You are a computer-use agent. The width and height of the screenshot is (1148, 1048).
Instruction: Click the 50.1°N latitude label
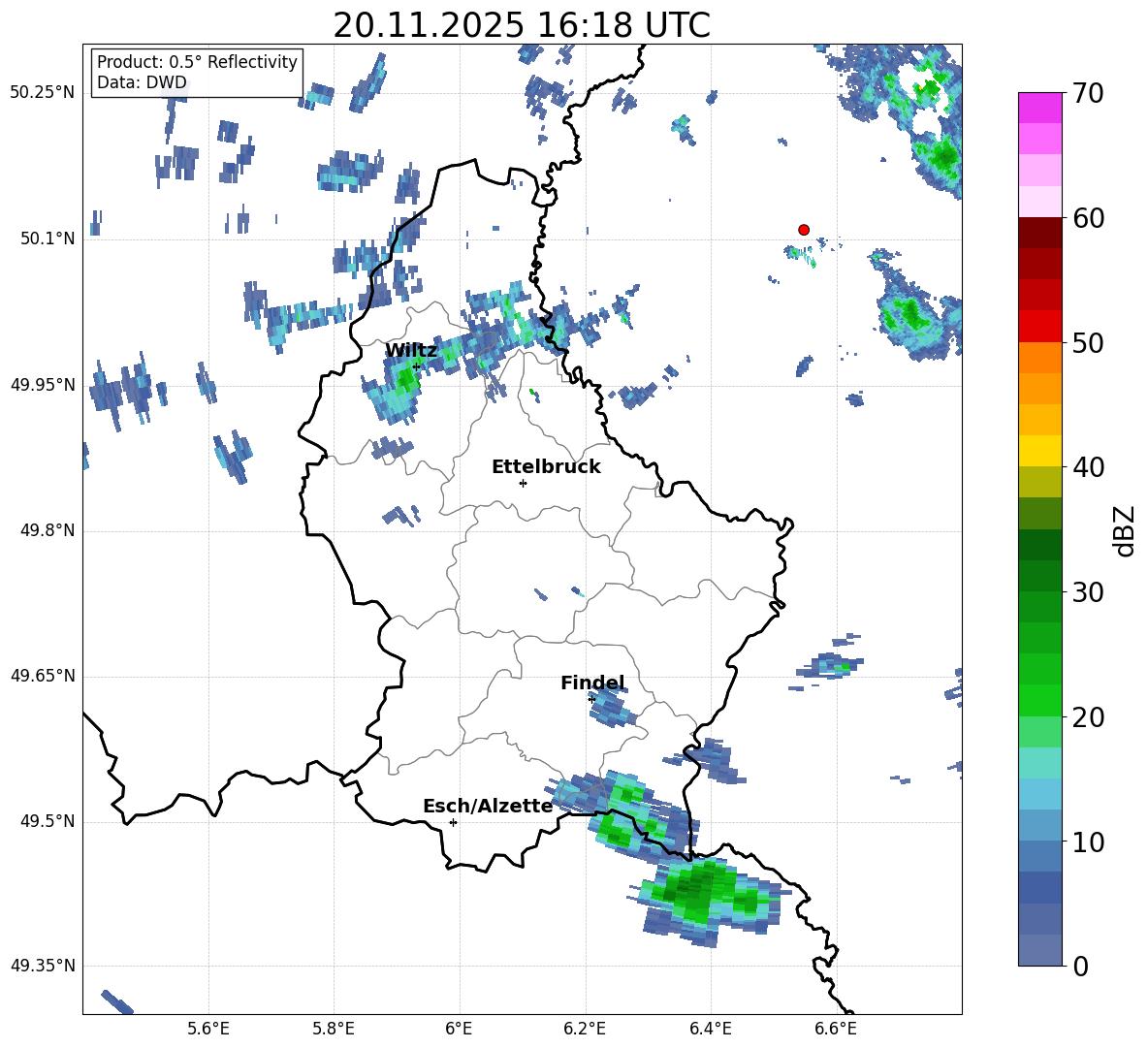tap(48, 238)
